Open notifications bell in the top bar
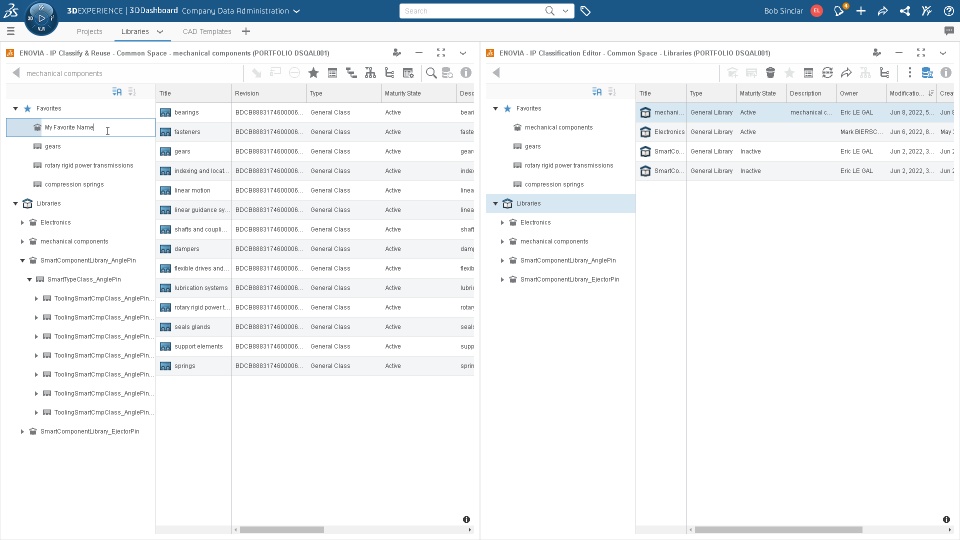 point(839,10)
